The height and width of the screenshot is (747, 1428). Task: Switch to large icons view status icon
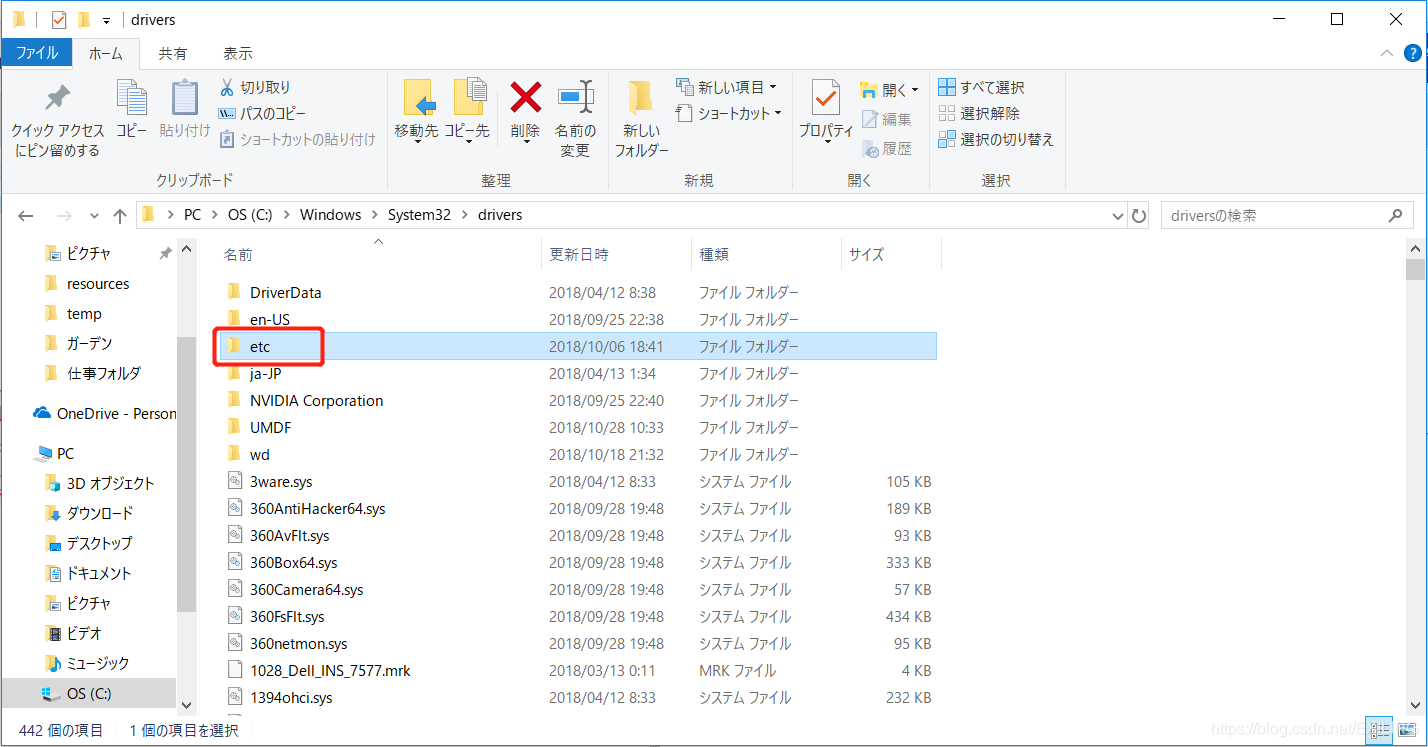(x=1406, y=730)
